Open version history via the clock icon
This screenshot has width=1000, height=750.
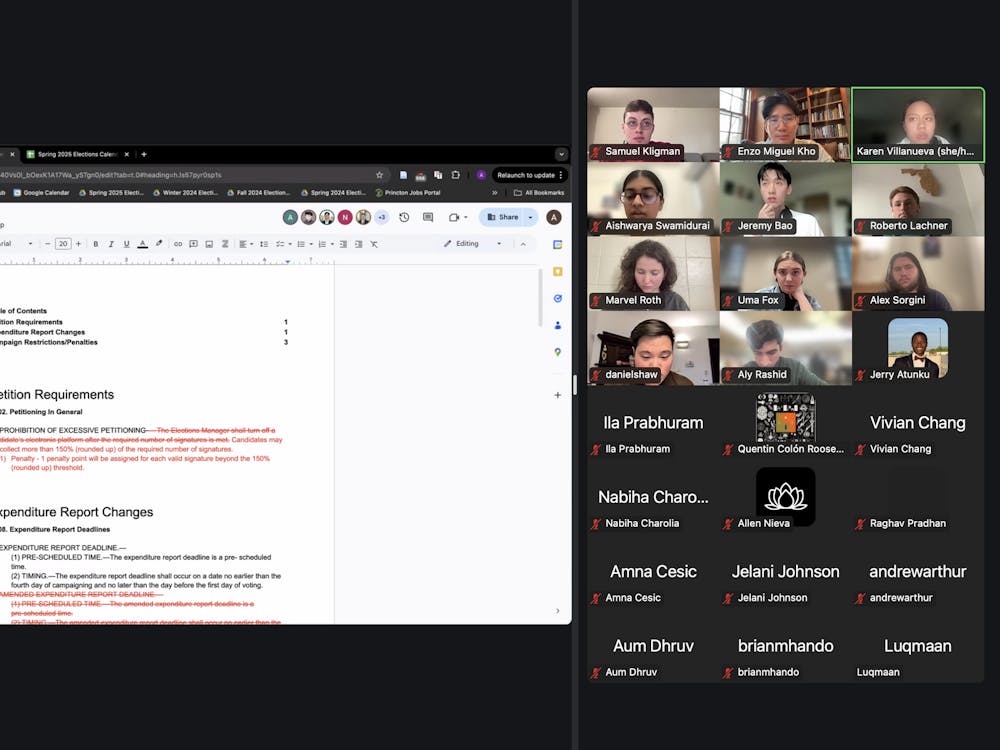(x=404, y=217)
